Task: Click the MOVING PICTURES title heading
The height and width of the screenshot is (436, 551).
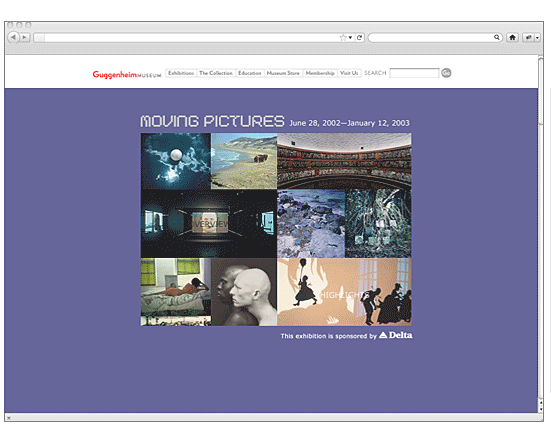Action: click(x=212, y=121)
